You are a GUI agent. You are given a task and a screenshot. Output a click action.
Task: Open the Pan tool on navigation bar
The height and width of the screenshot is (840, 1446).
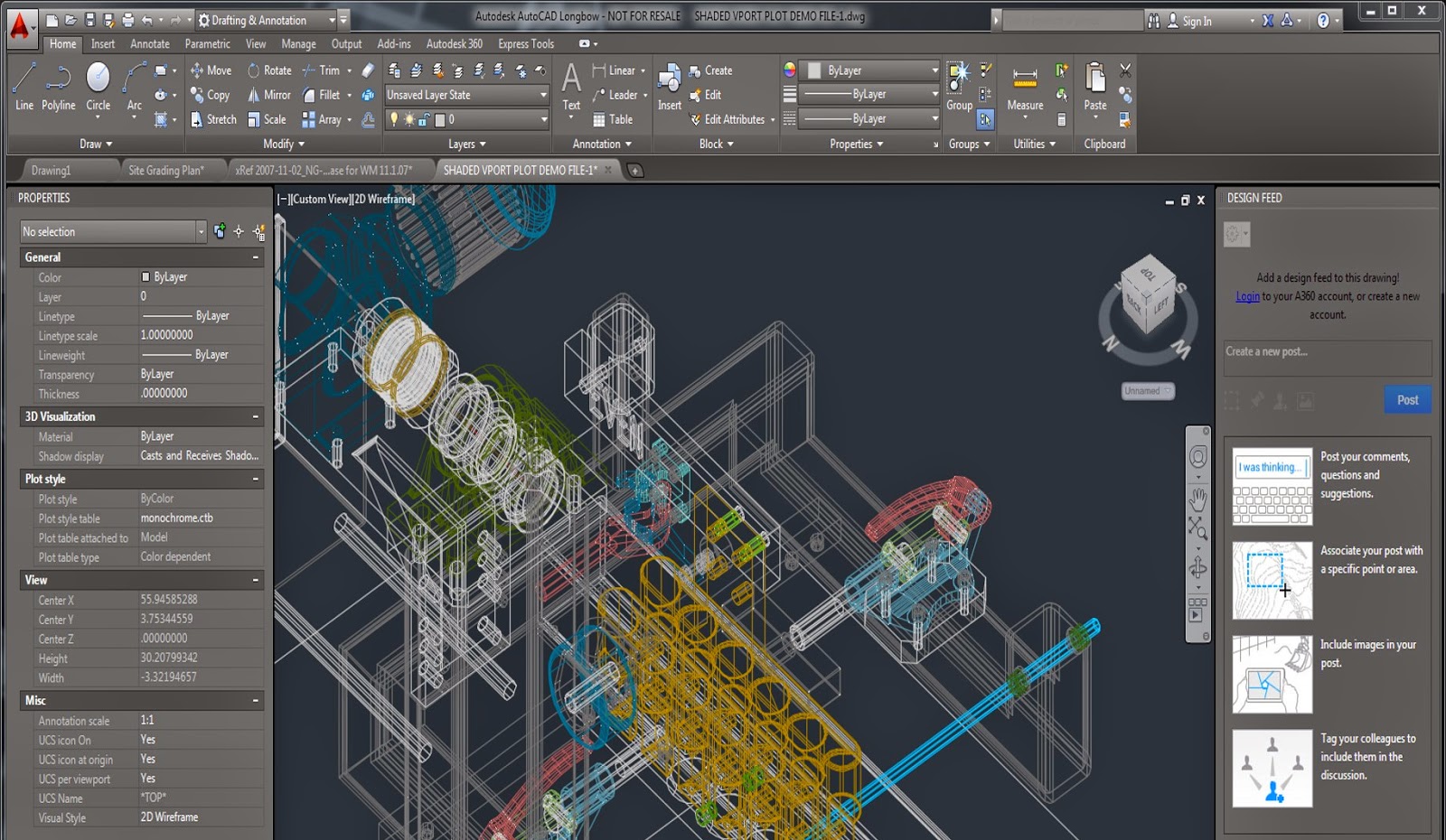1198,498
